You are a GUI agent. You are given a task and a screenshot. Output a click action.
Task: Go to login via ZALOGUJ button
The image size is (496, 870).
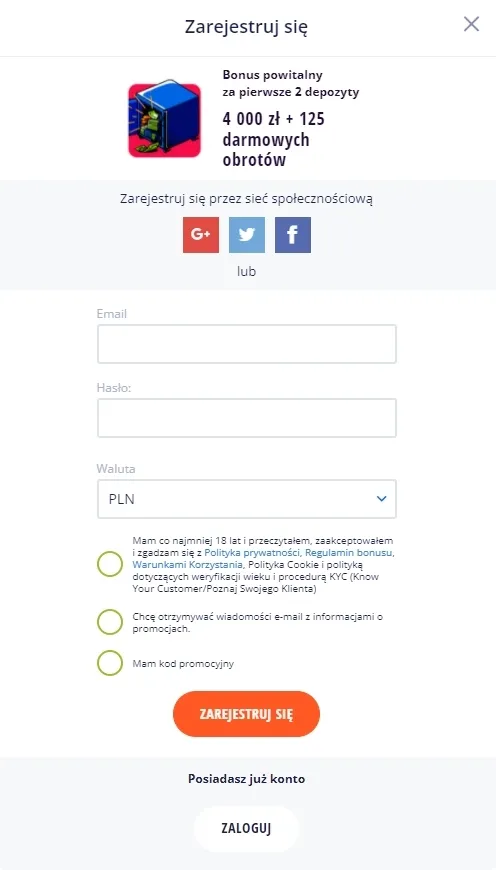246,829
